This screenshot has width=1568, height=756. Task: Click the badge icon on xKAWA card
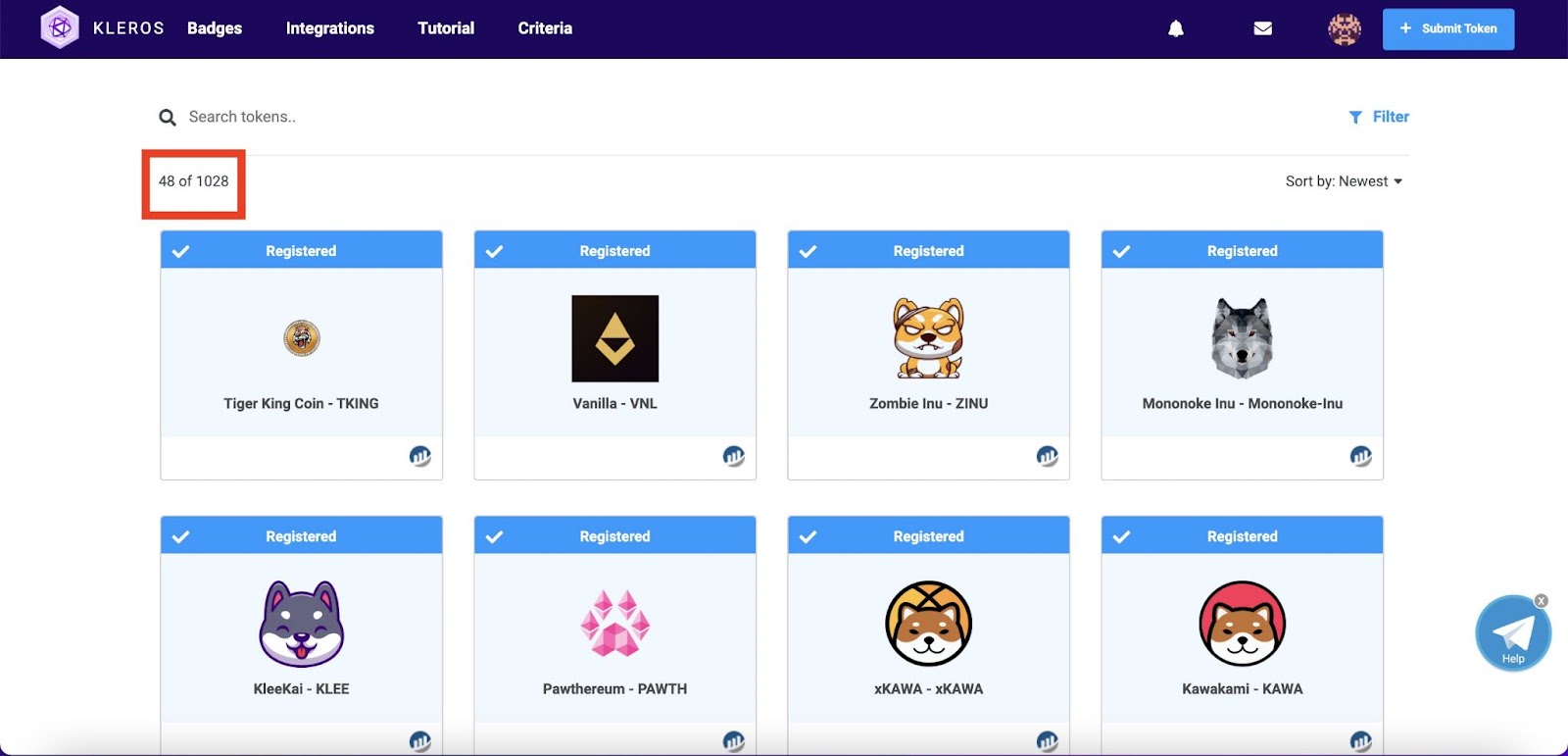pyautogui.click(x=1048, y=741)
